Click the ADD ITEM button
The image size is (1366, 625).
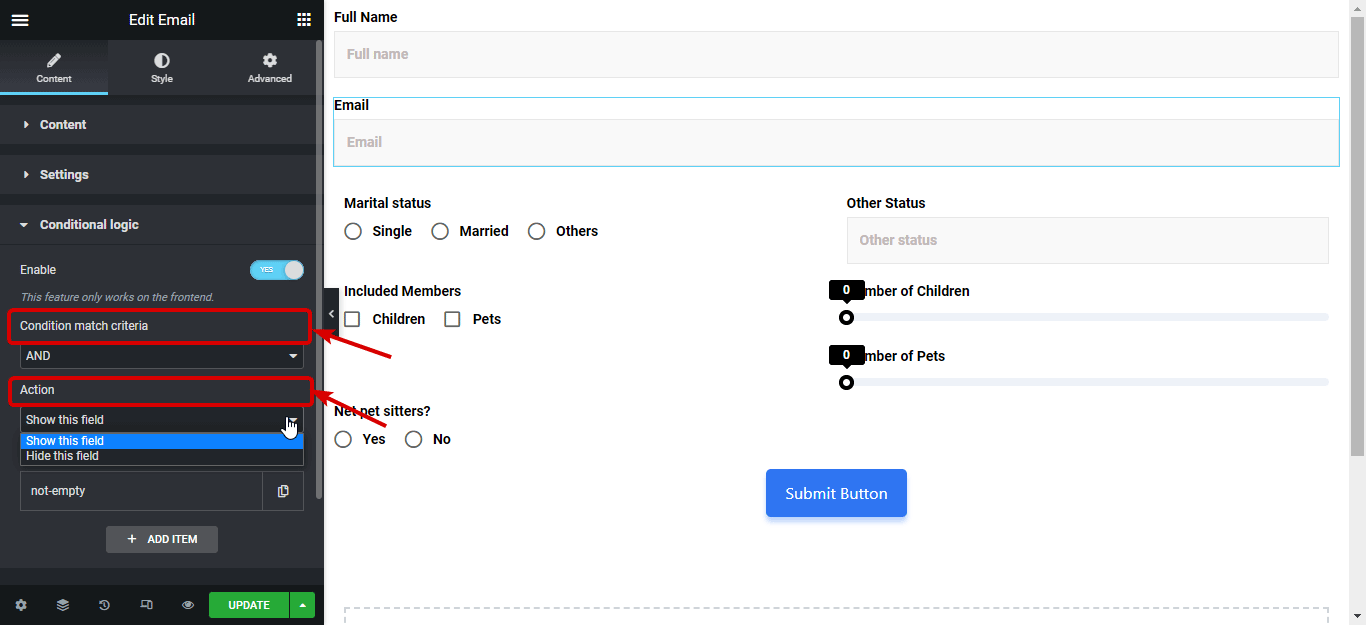tap(161, 539)
